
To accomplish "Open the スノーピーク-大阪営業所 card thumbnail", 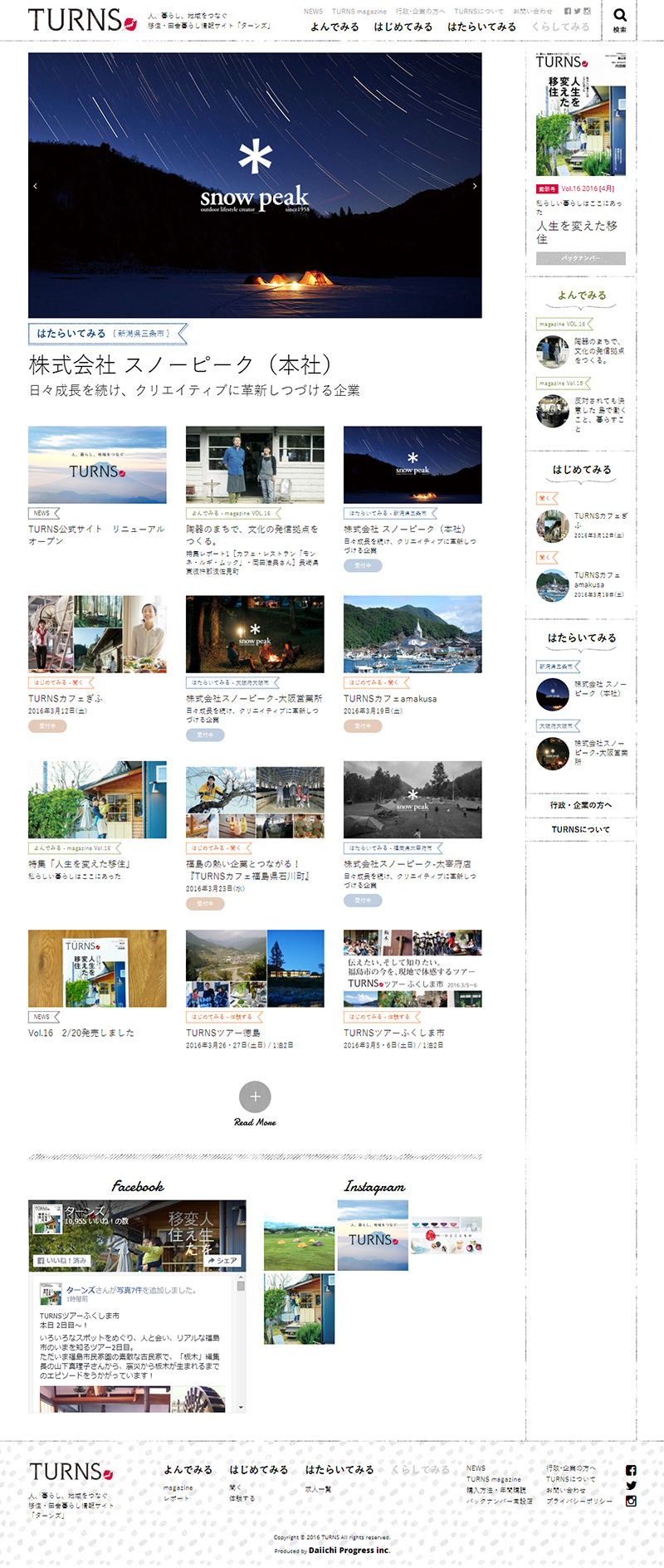I will (255, 633).
